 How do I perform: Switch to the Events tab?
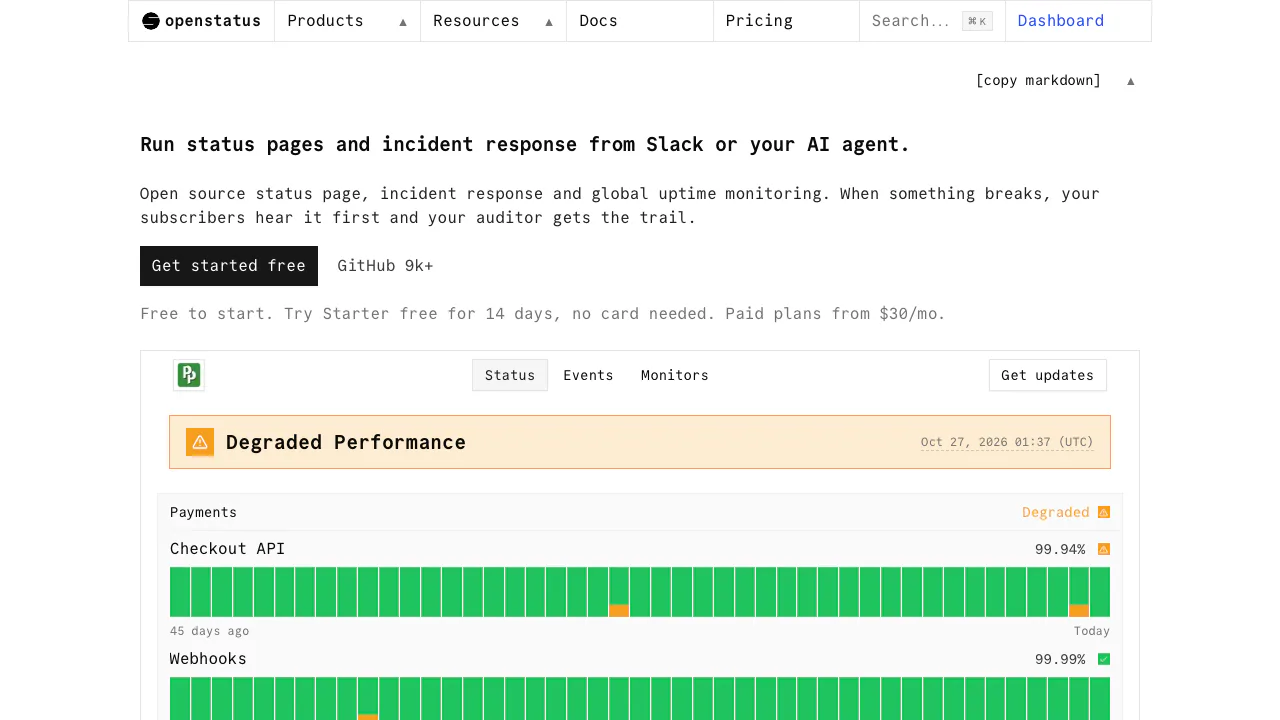(x=588, y=375)
